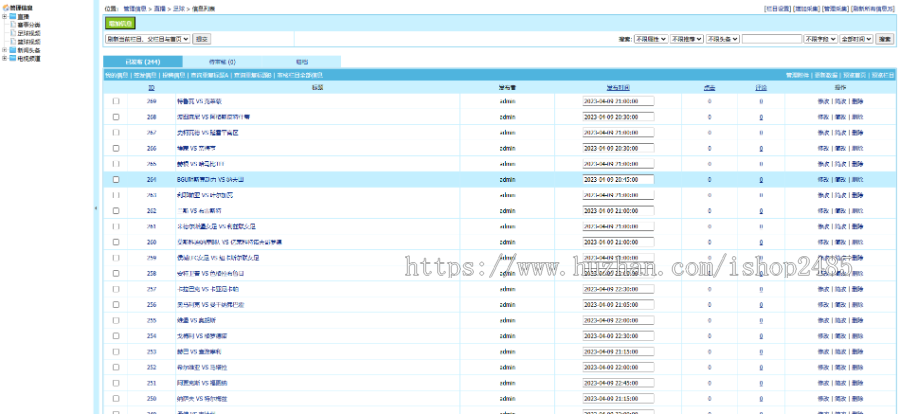
Task: Check the box on highlighted row 264
Action: tap(116, 179)
